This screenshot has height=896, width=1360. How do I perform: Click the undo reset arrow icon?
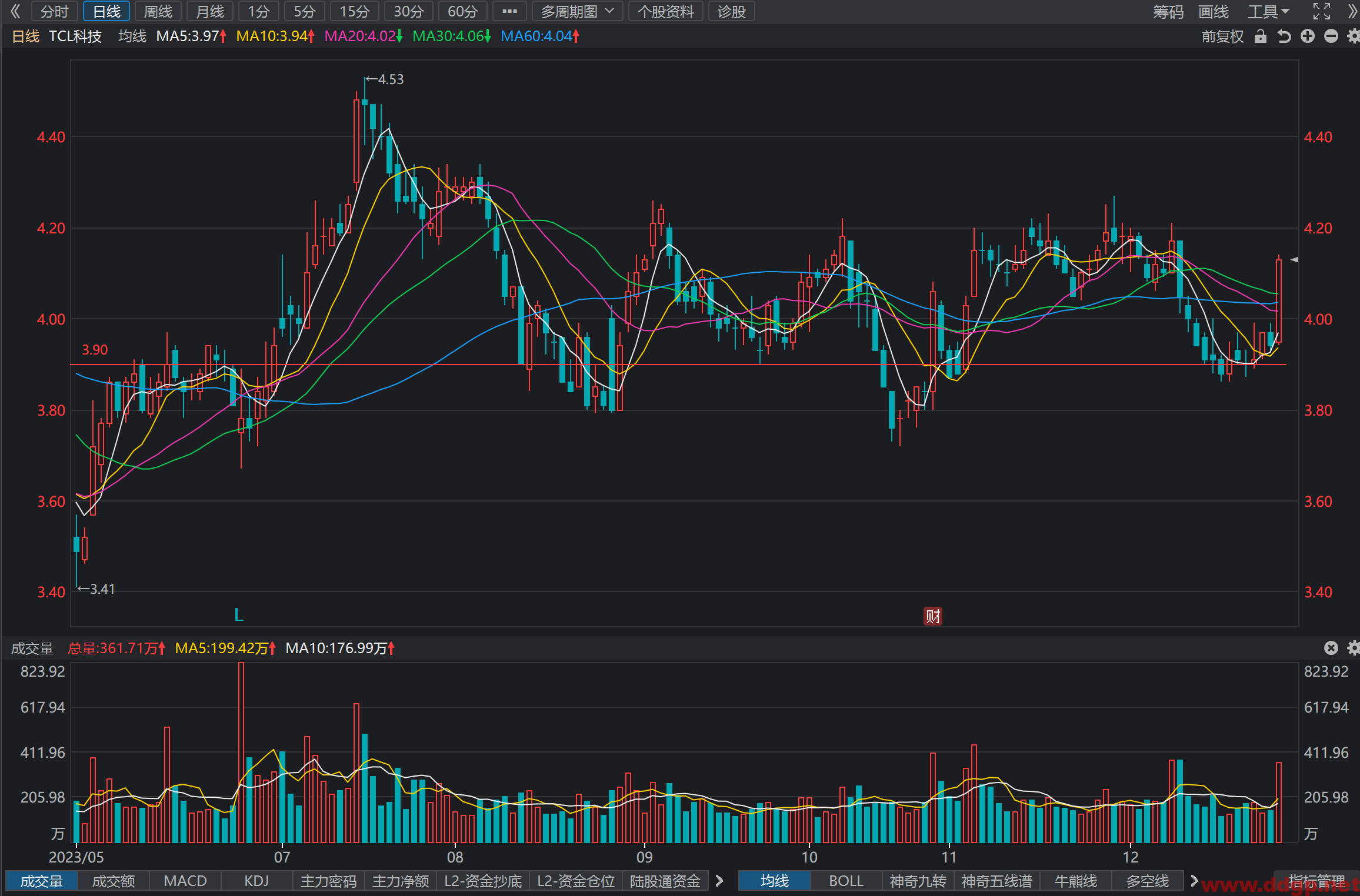pyautogui.click(x=1284, y=36)
